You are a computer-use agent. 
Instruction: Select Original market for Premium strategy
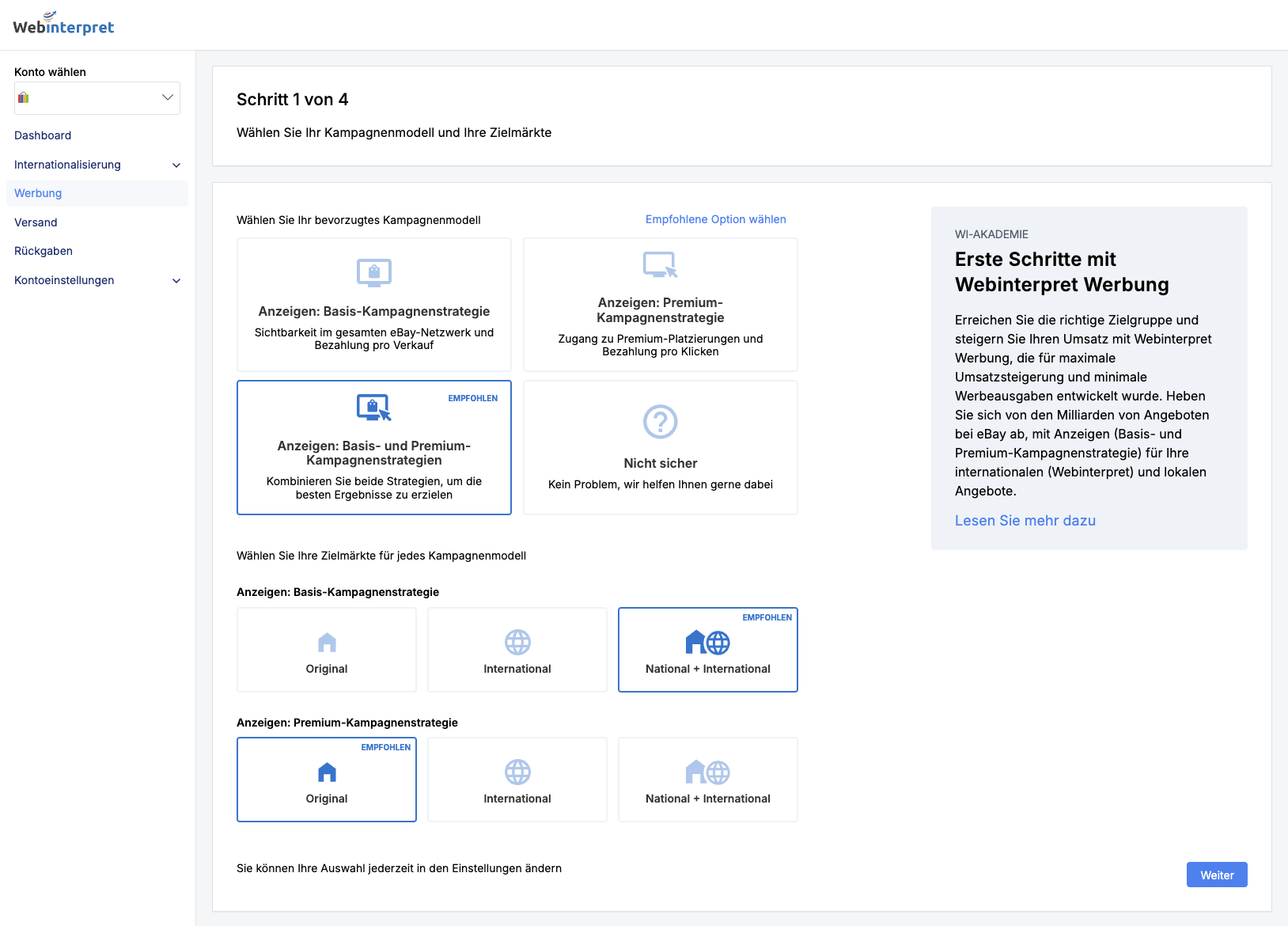327,780
